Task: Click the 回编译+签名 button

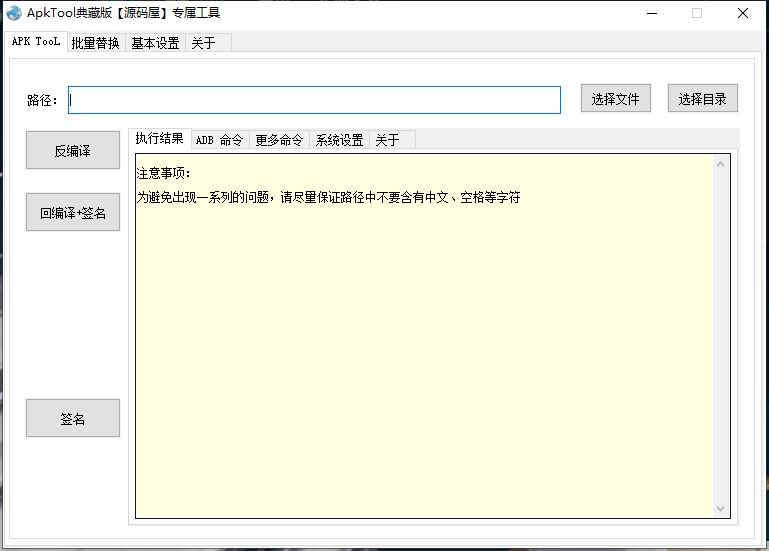Action: (73, 212)
